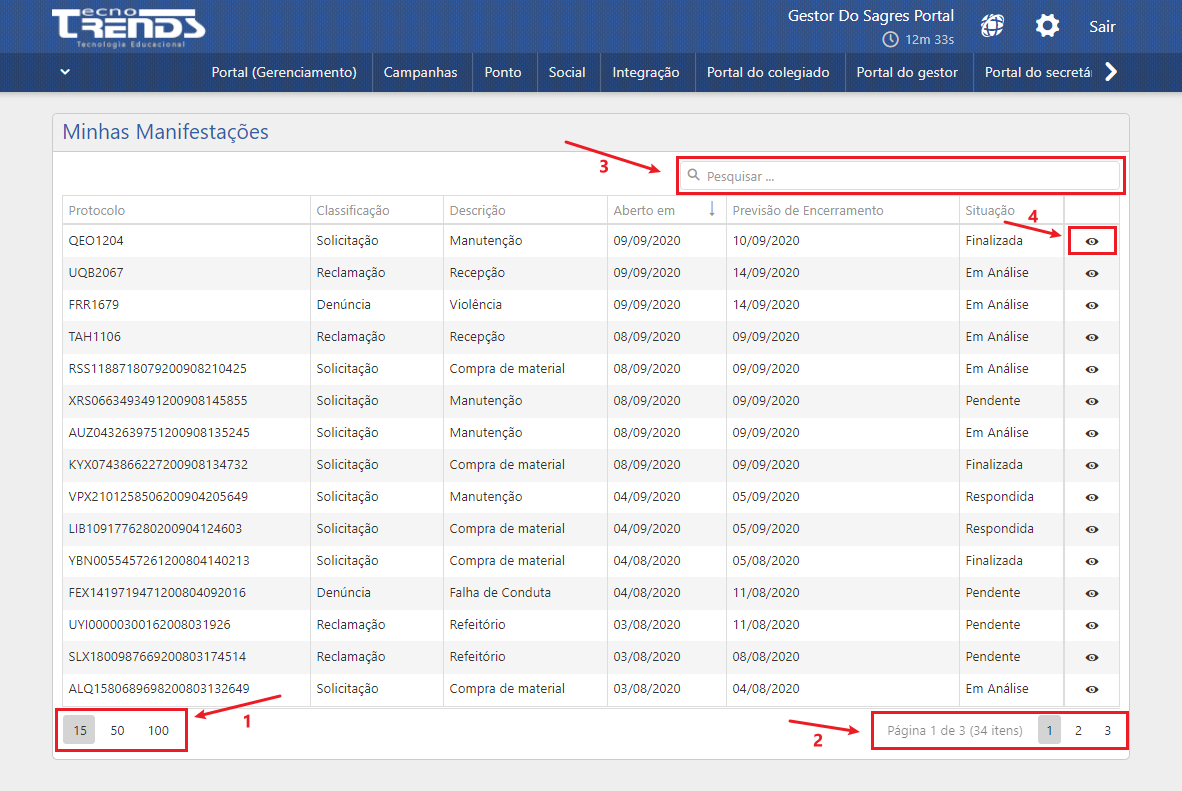Show 100 items per page
This screenshot has width=1182, height=791.
158,730
